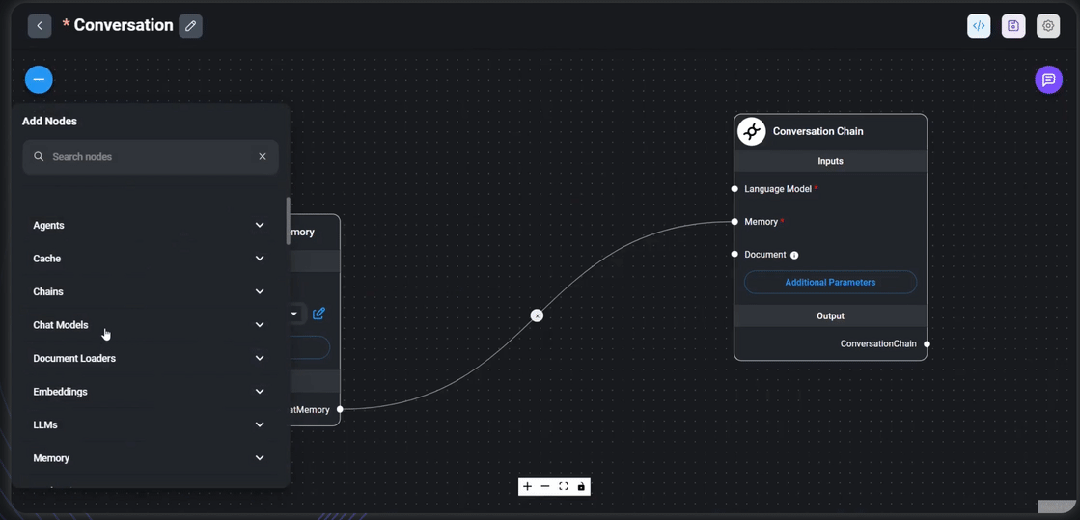Viewport: 1080px width, 520px height.
Task: Click the Add Nodes list scrollbar
Action: click(288, 220)
